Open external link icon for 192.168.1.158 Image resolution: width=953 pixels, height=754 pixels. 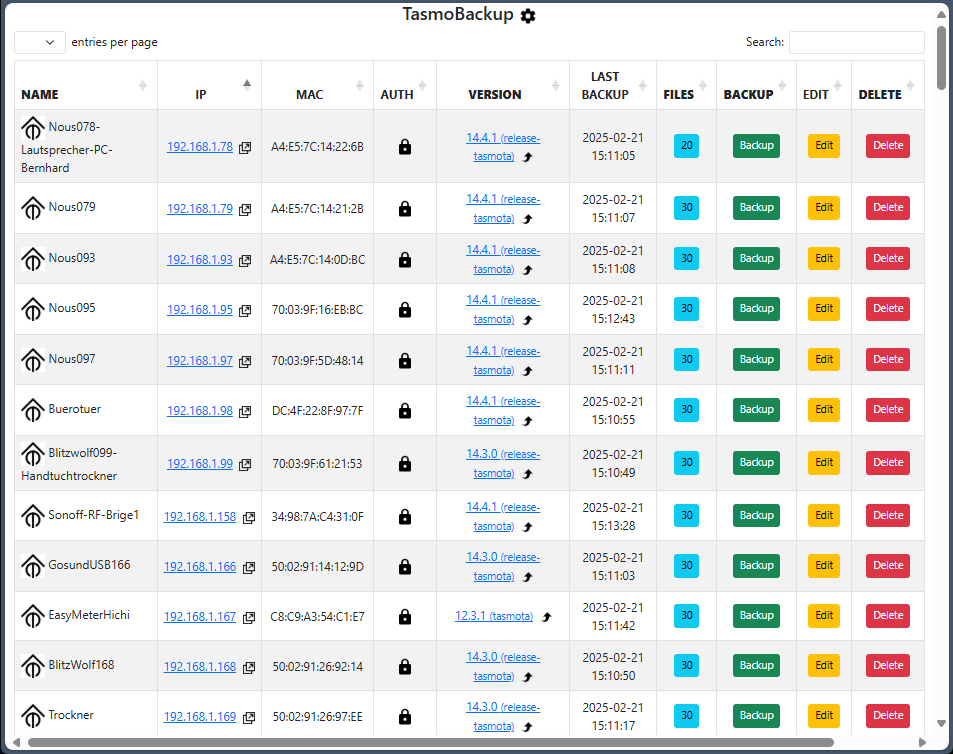(x=249, y=518)
